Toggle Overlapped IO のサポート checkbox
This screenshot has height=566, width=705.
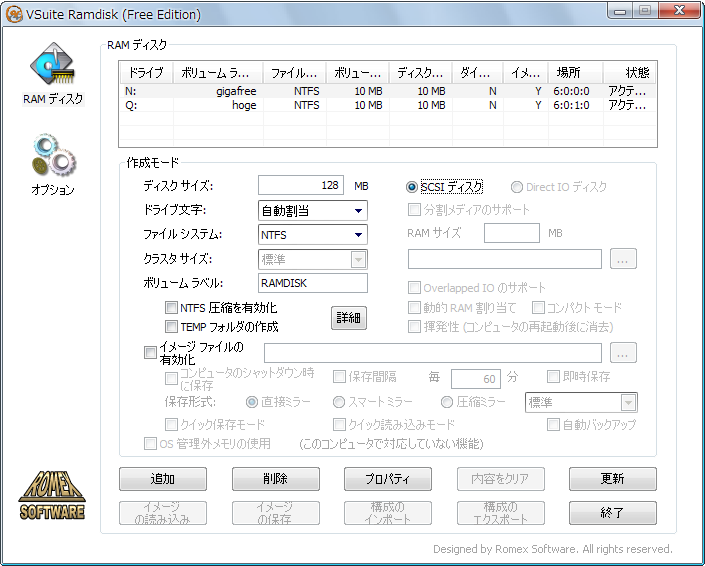[x=414, y=287]
